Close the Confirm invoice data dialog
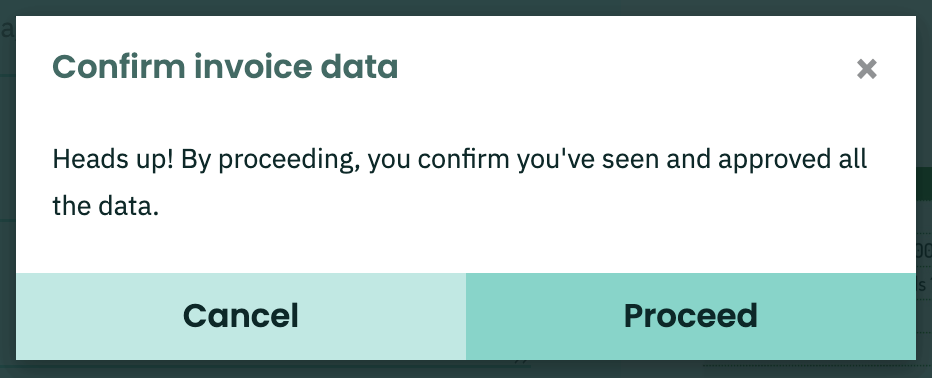 pos(867,69)
